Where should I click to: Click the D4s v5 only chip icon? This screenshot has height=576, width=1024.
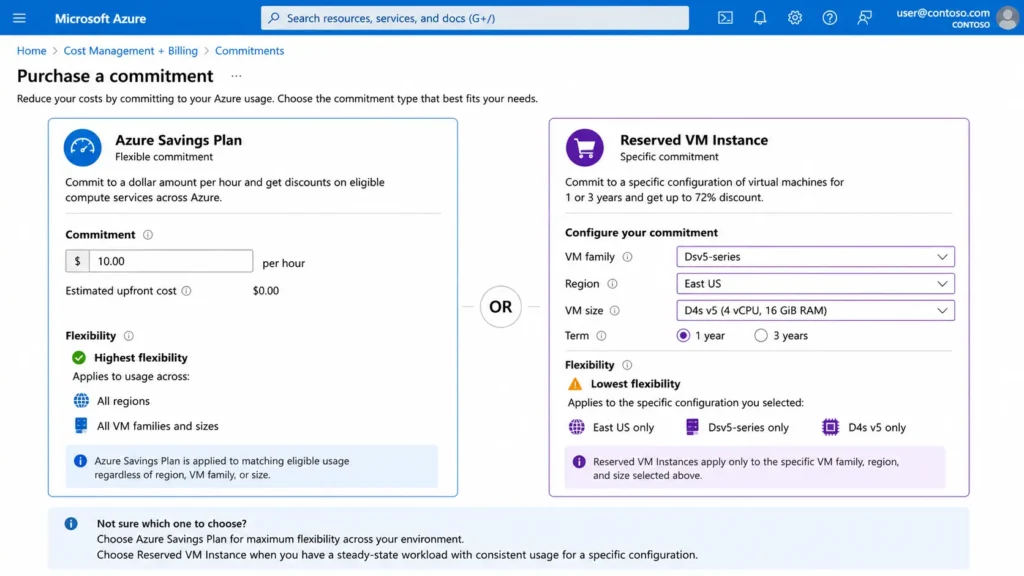pyautogui.click(x=830, y=427)
